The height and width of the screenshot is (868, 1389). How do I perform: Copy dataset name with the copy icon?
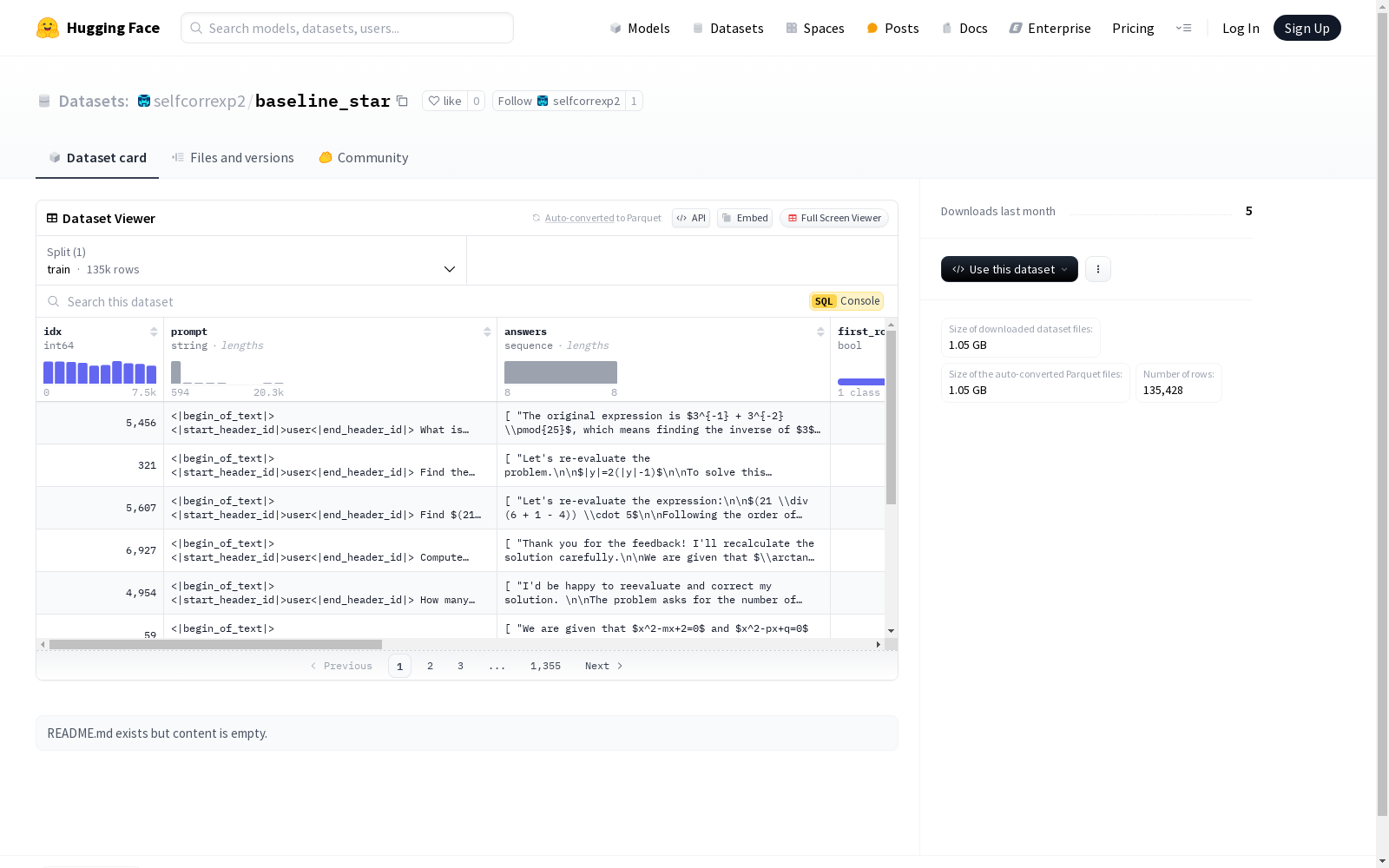point(402,101)
